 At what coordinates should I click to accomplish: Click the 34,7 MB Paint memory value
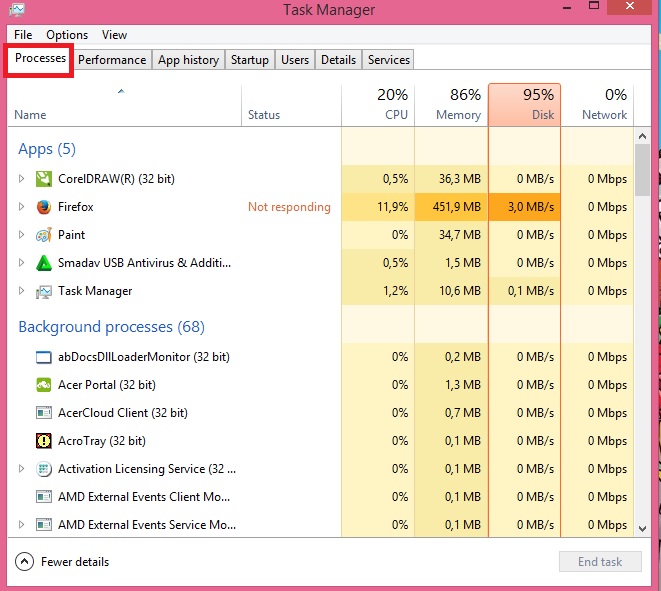(460, 235)
